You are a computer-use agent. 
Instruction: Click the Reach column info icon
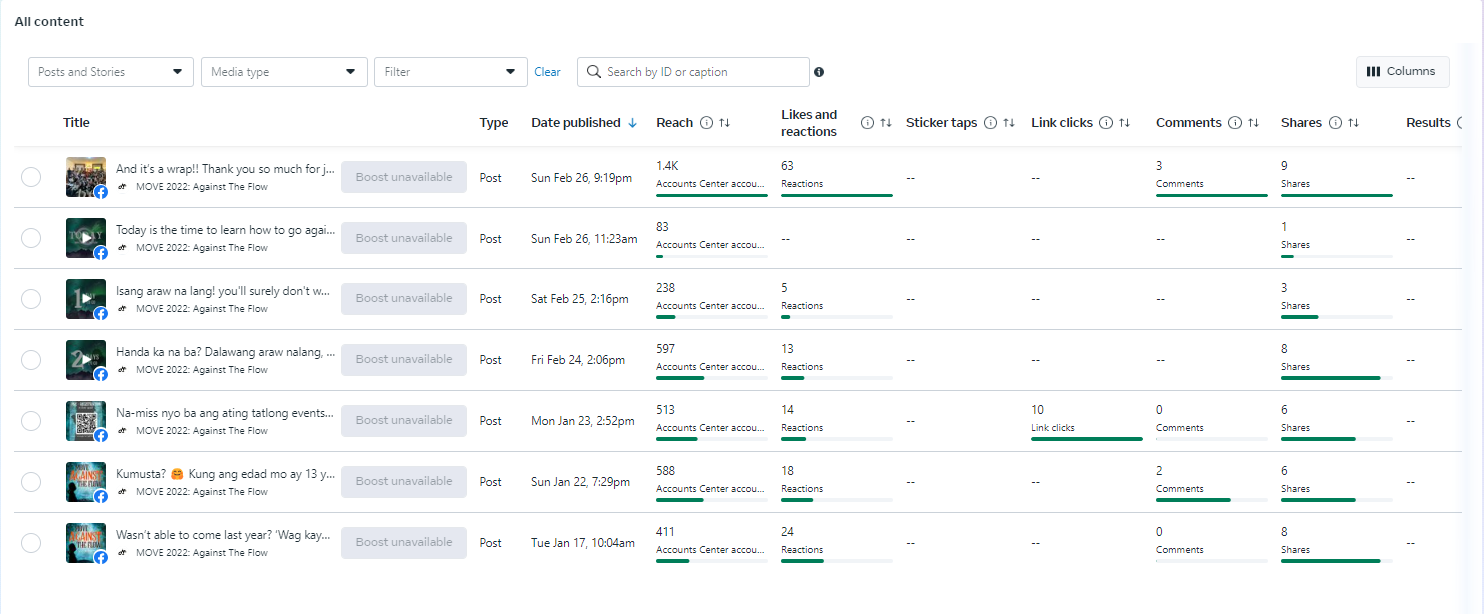[x=706, y=123]
